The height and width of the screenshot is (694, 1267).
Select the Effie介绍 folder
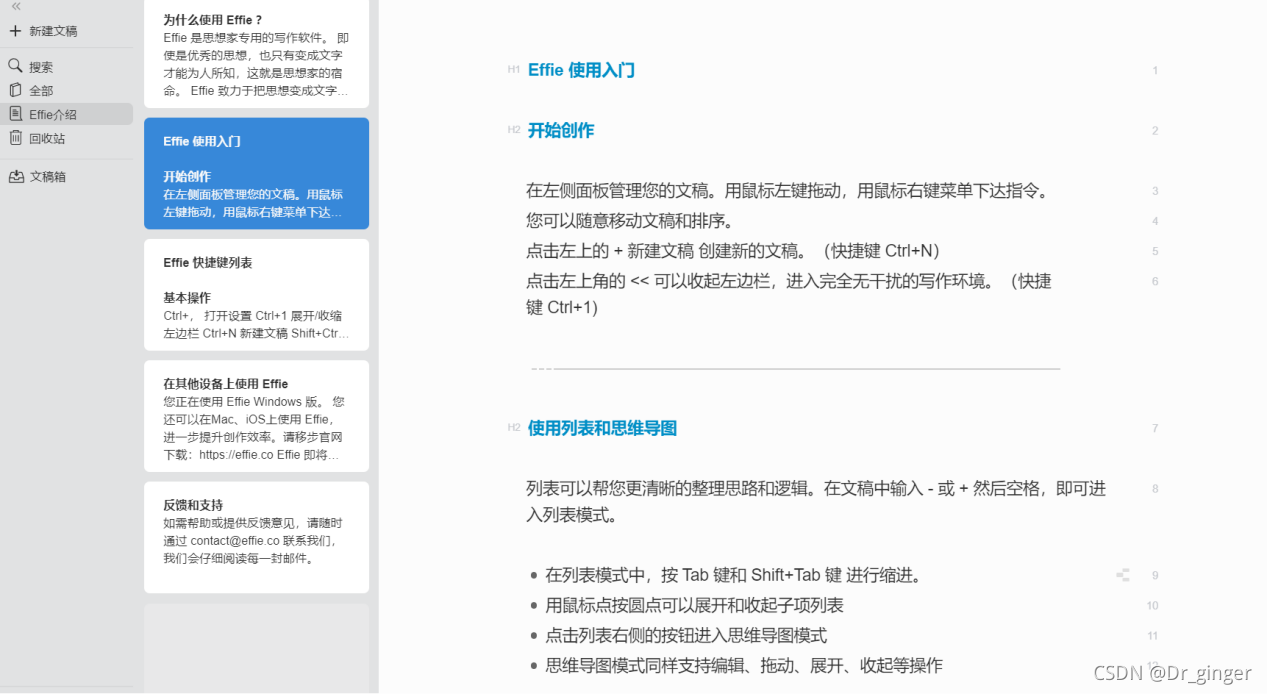click(66, 114)
